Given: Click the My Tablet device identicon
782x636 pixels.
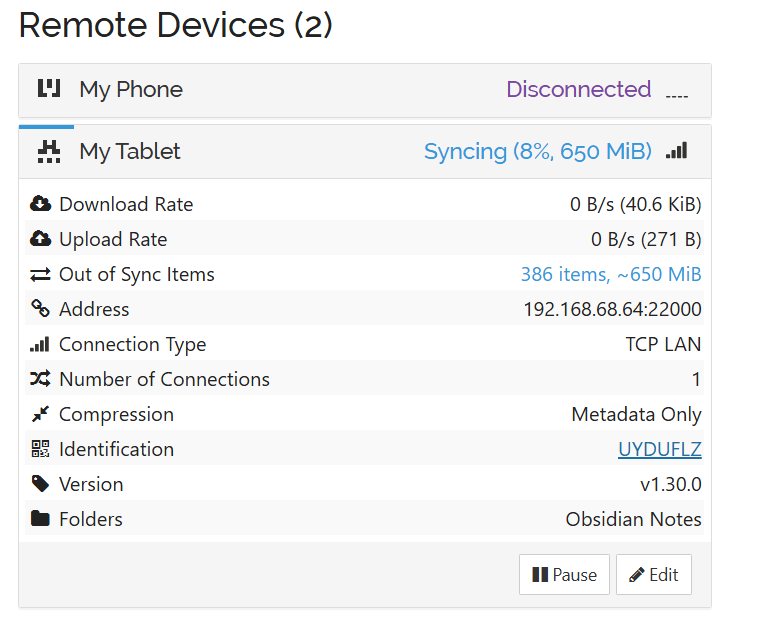Looking at the screenshot, I should pyautogui.click(x=49, y=152).
